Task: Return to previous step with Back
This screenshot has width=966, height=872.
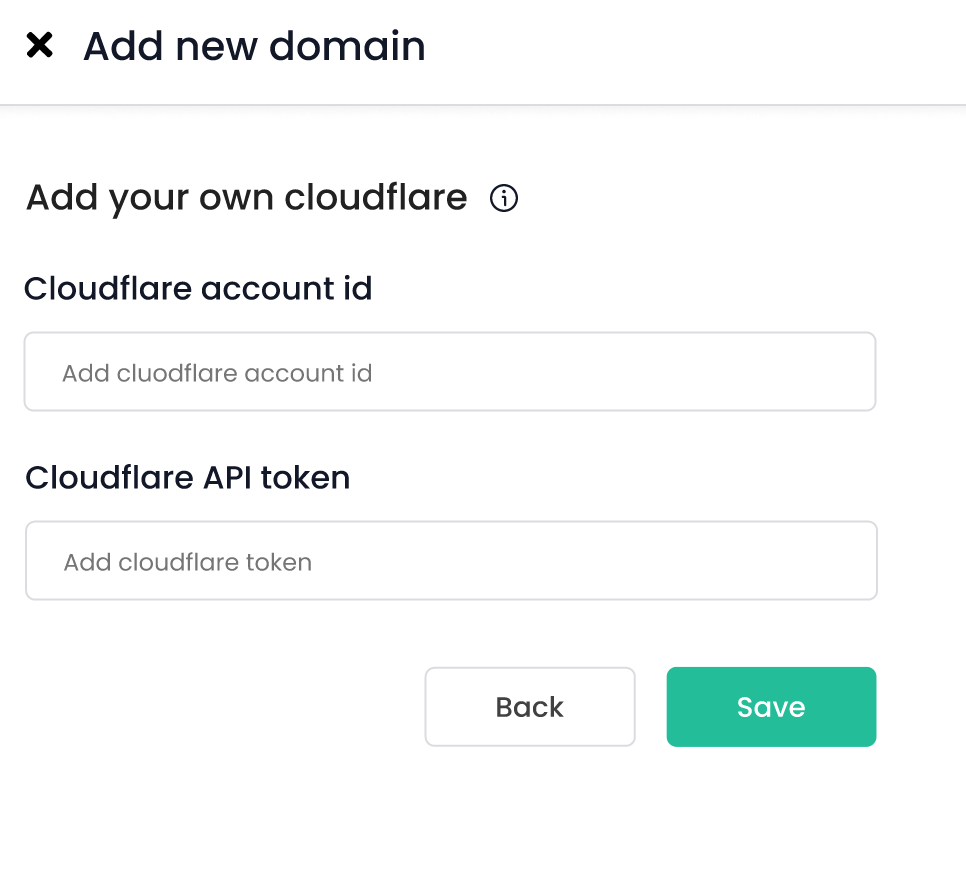Action: [x=530, y=707]
